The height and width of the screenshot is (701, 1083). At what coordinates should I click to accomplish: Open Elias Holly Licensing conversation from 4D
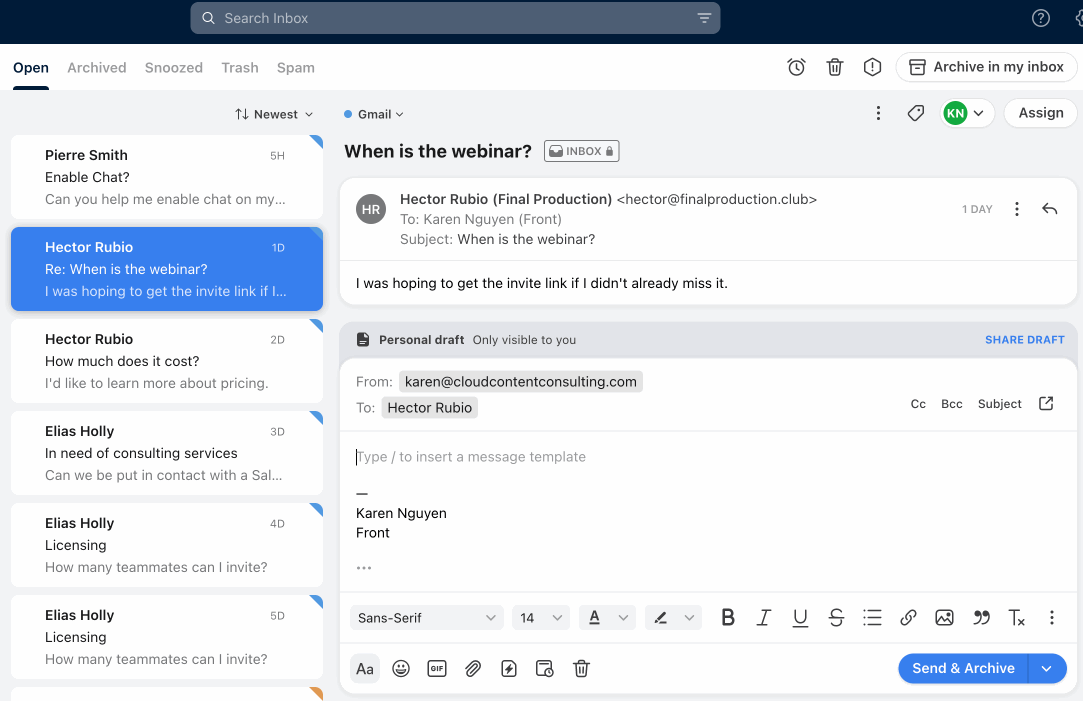tap(166, 545)
